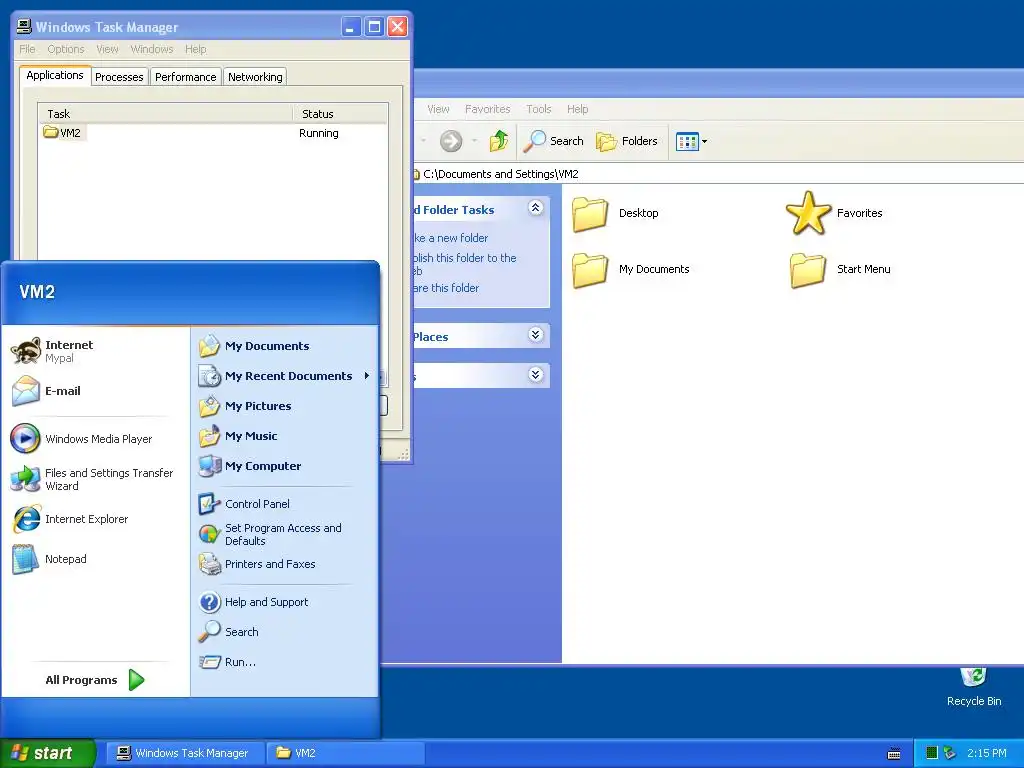This screenshot has height=768, width=1024.
Task: Click Share this folder link
Action: click(x=447, y=288)
